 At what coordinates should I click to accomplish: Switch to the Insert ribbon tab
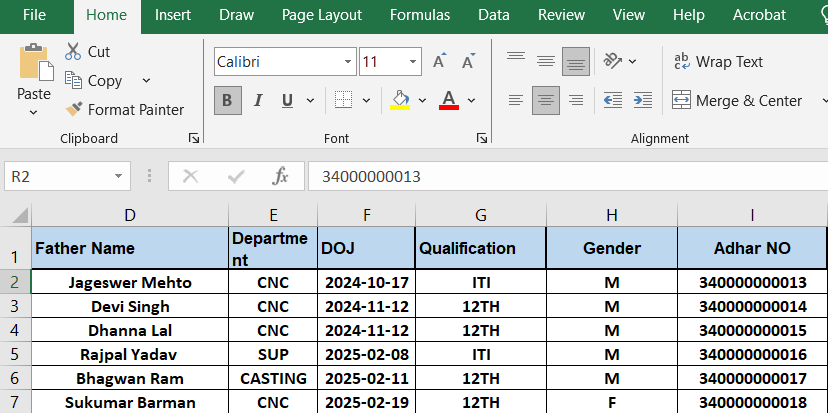[x=173, y=15]
